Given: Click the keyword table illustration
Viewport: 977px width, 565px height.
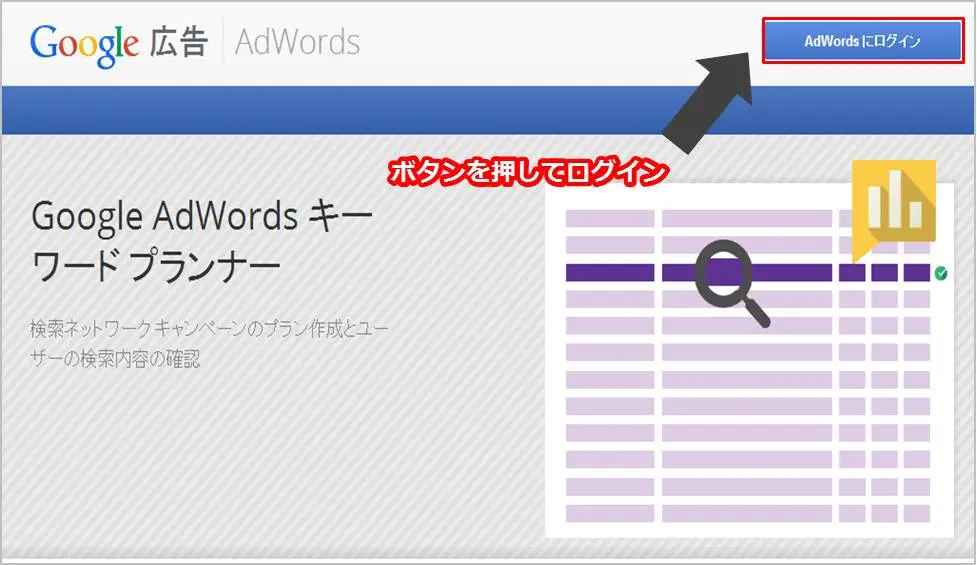Looking at the screenshot, I should [x=750, y=360].
